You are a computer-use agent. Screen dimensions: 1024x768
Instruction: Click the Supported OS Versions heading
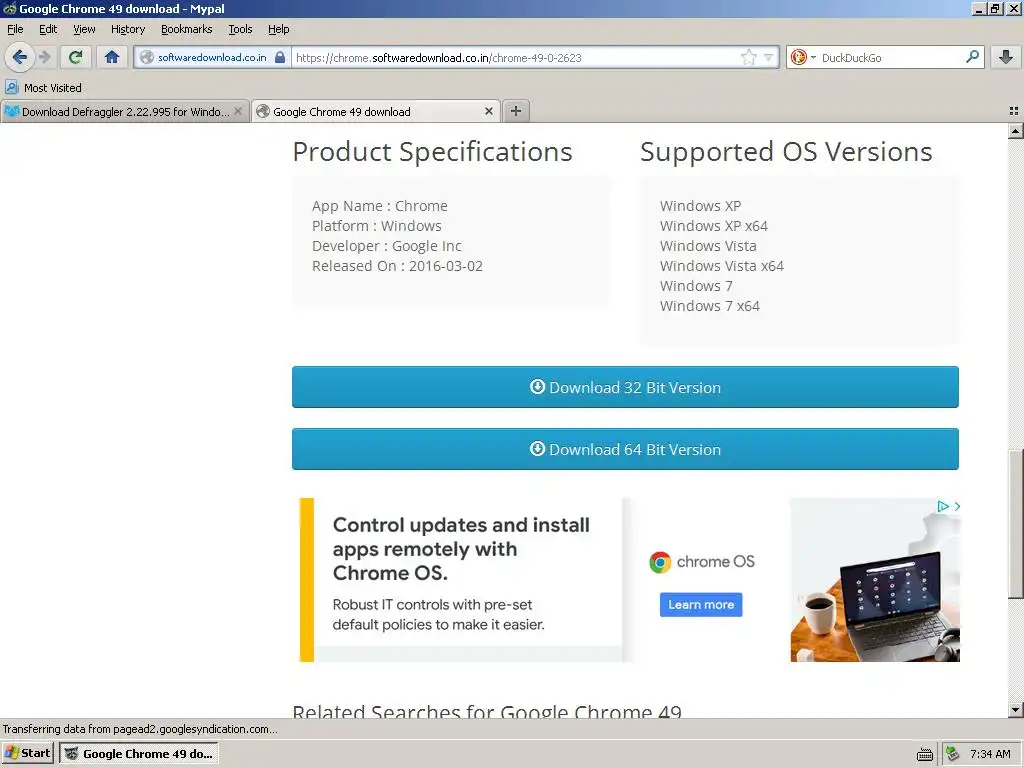(786, 152)
